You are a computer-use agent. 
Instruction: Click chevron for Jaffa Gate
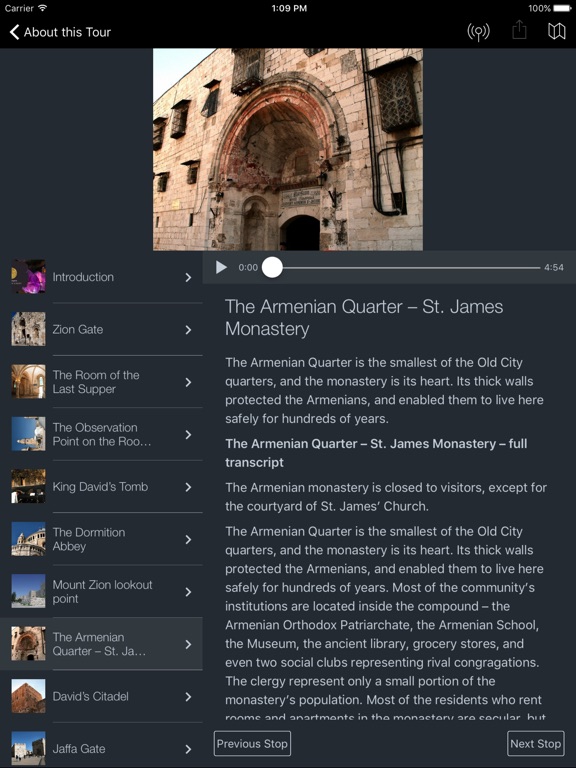pyautogui.click(x=189, y=749)
